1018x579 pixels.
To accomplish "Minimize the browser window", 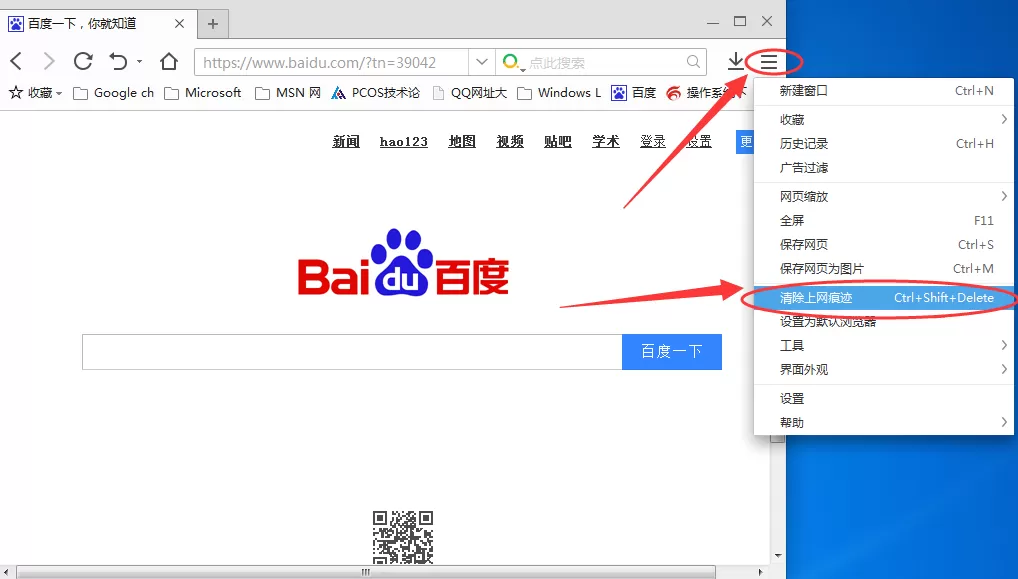I will (x=713, y=22).
